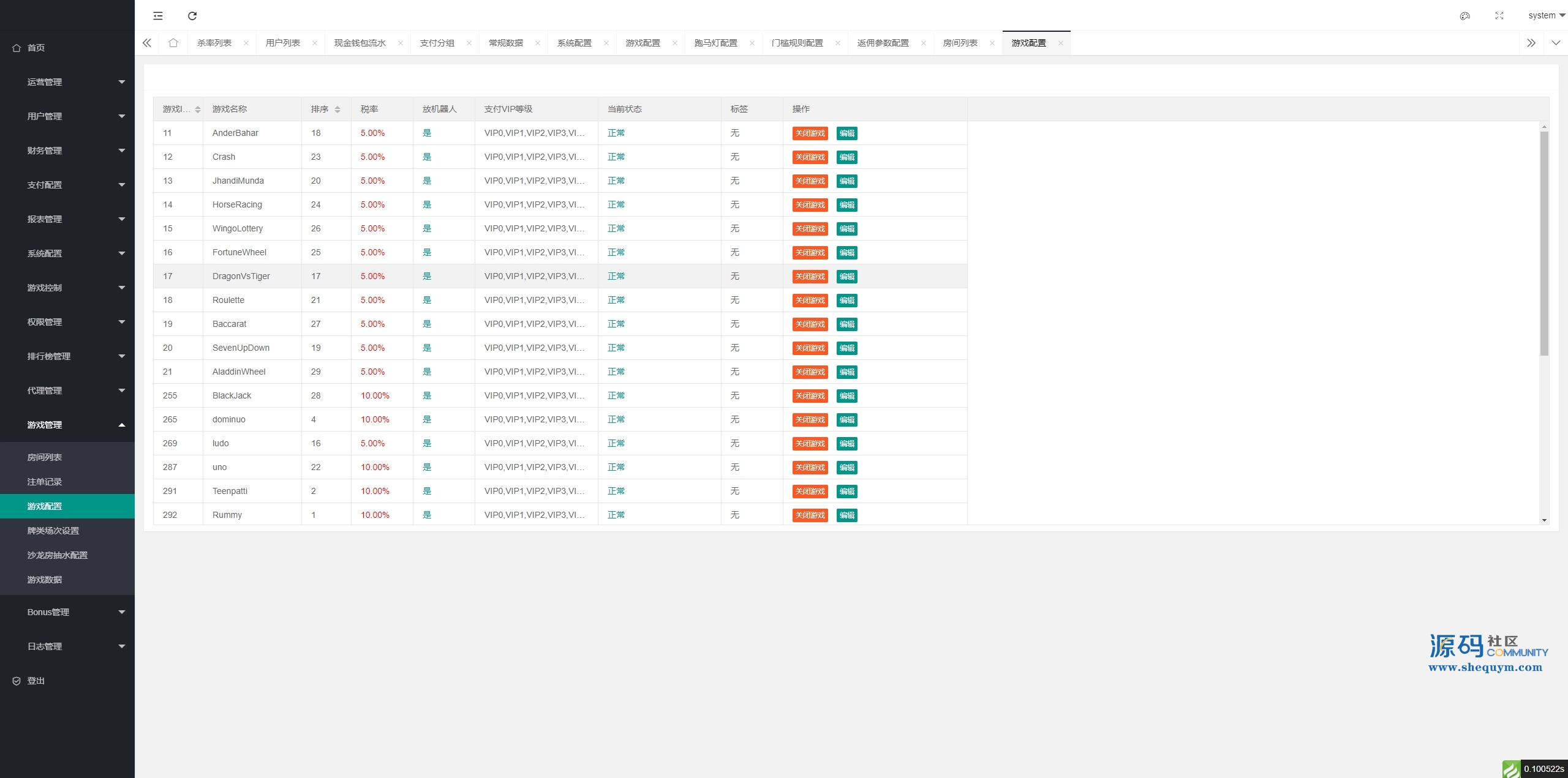Toggle fullscreen mode icon

pyautogui.click(x=1499, y=16)
